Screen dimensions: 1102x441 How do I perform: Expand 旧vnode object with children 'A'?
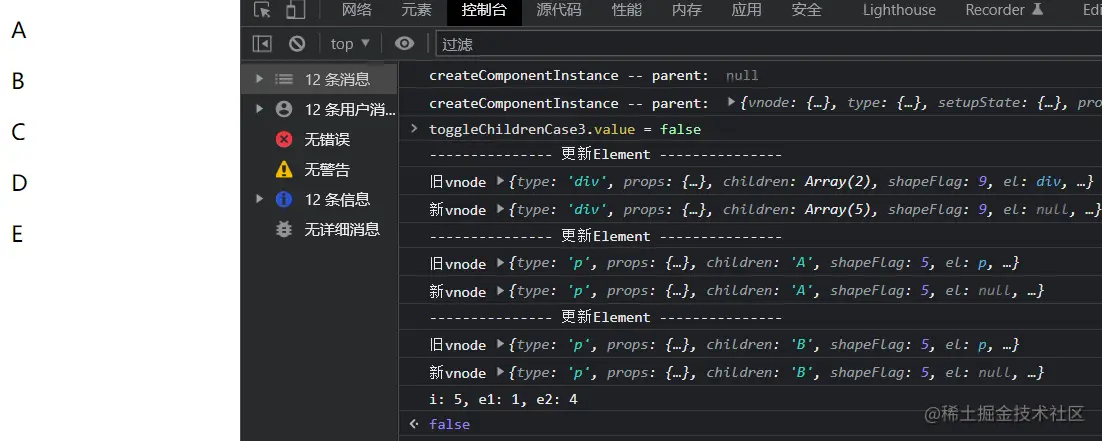500,262
